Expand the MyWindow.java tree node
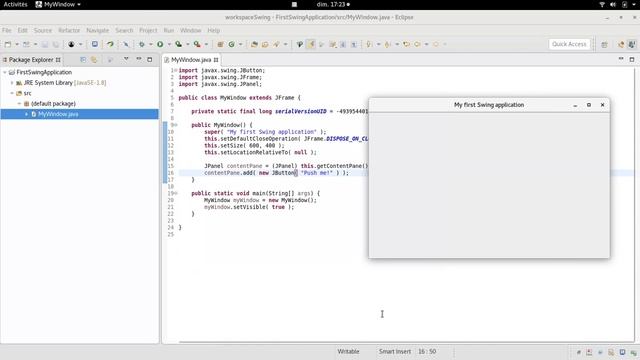The image size is (640, 360). [x=27, y=114]
